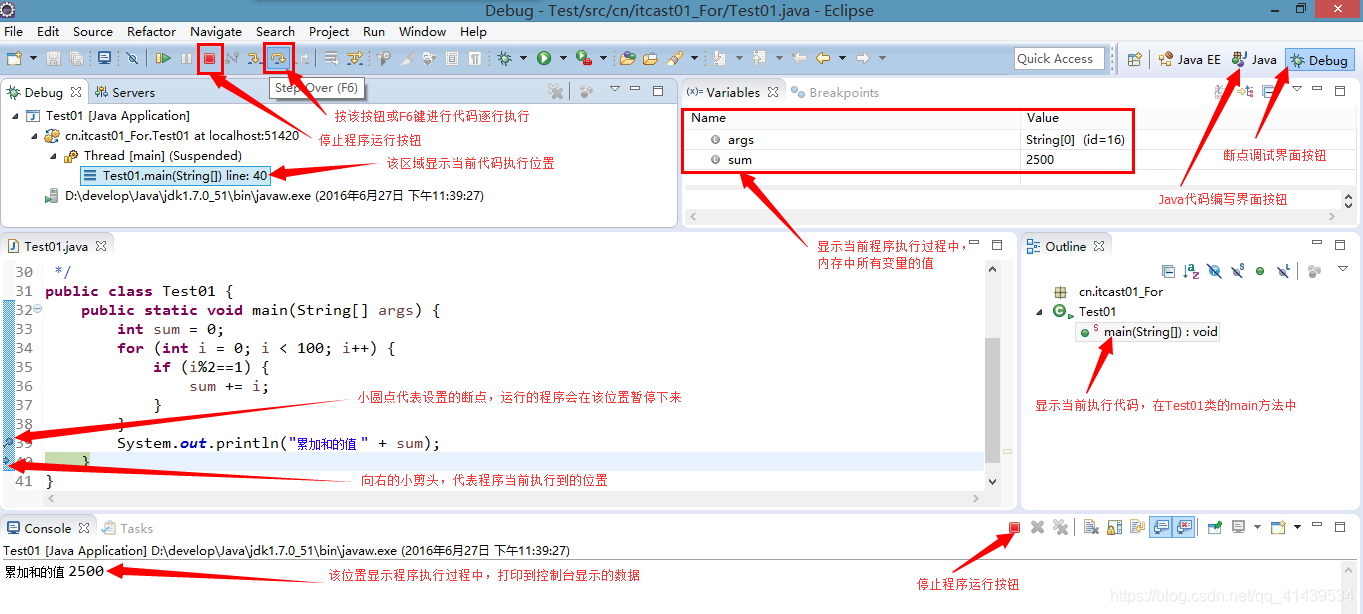Viewport: 1363px width, 614px height.
Task: Toggle alphabetical Sort in Outline view
Action: [x=1191, y=271]
